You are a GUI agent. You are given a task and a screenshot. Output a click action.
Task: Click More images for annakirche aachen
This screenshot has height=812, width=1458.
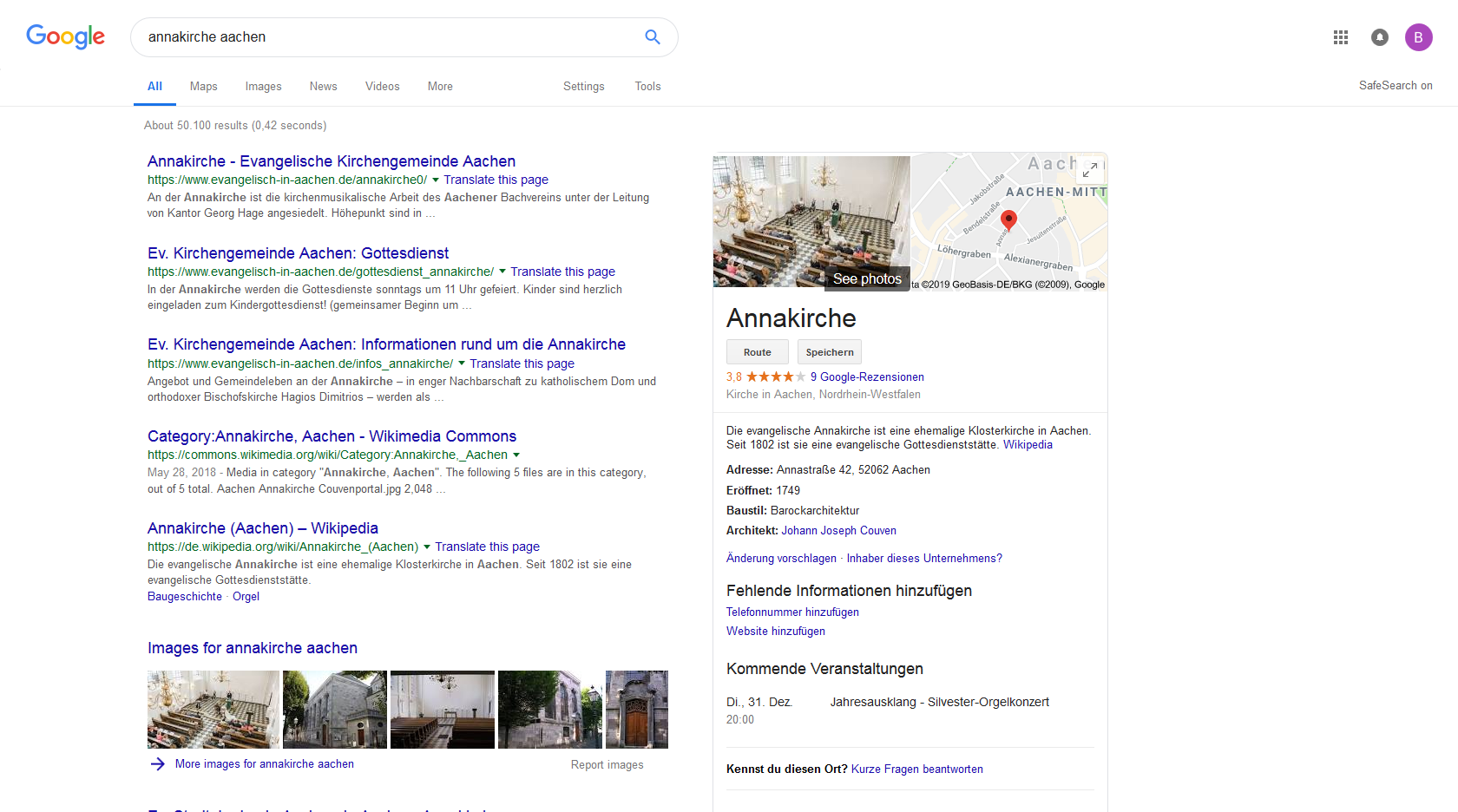tap(265, 764)
